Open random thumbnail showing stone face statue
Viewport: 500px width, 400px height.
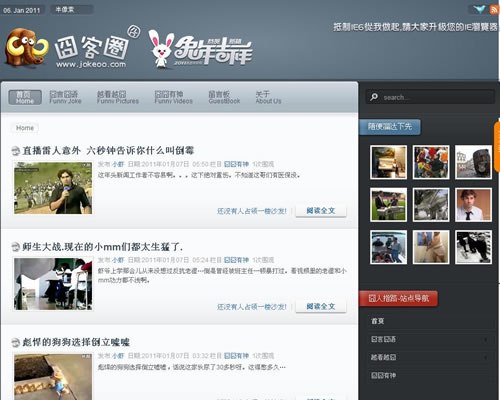click(473, 162)
